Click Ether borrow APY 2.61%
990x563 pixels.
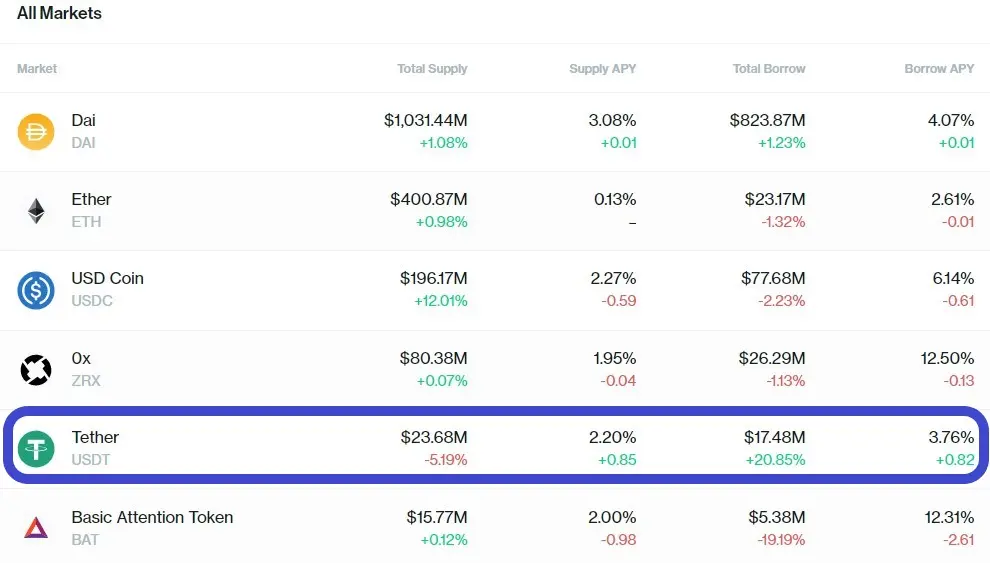(953, 199)
